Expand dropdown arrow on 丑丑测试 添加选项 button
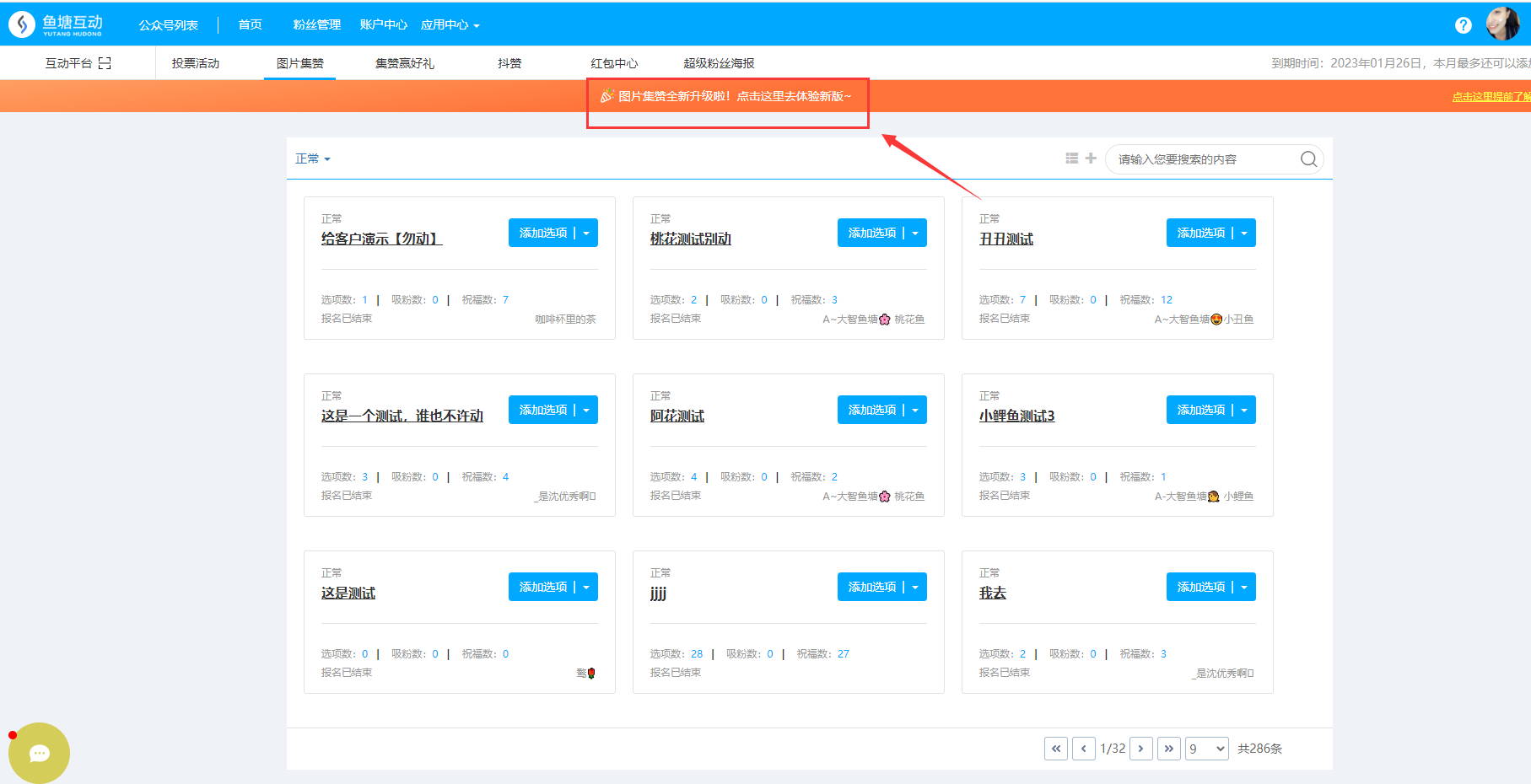 click(x=1244, y=234)
